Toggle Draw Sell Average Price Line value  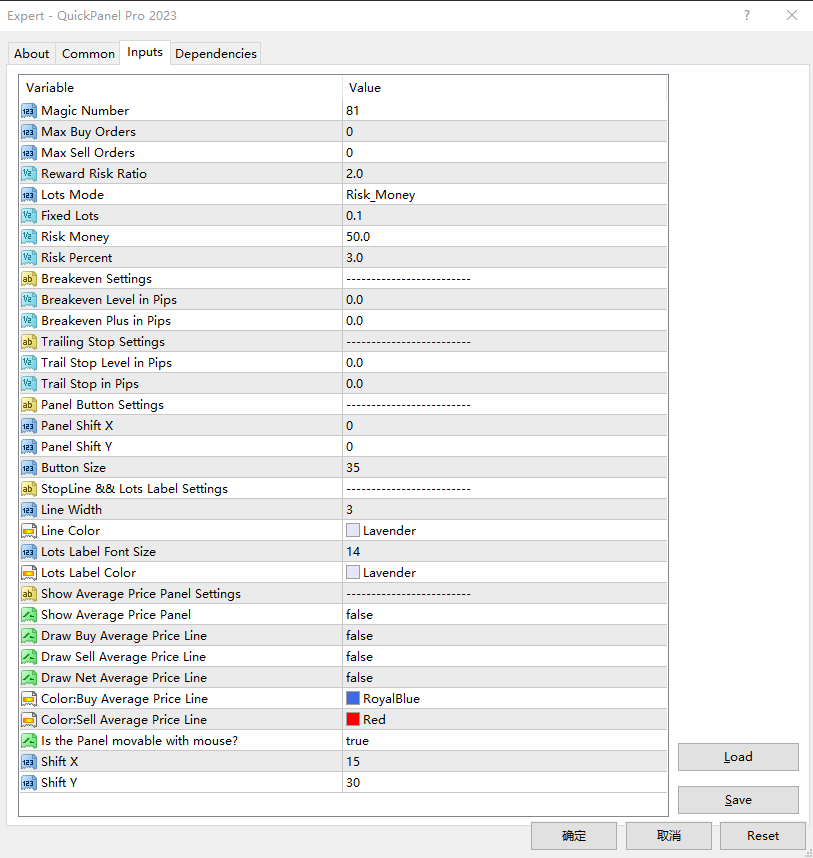[x=504, y=657]
